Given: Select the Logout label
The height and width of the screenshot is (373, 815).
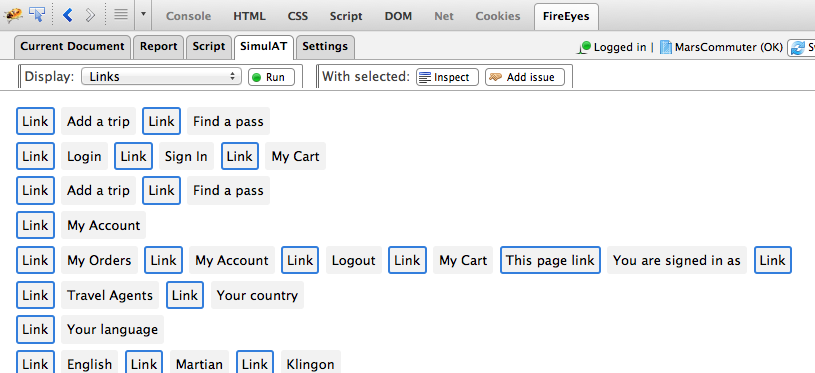Looking at the screenshot, I should point(353,260).
